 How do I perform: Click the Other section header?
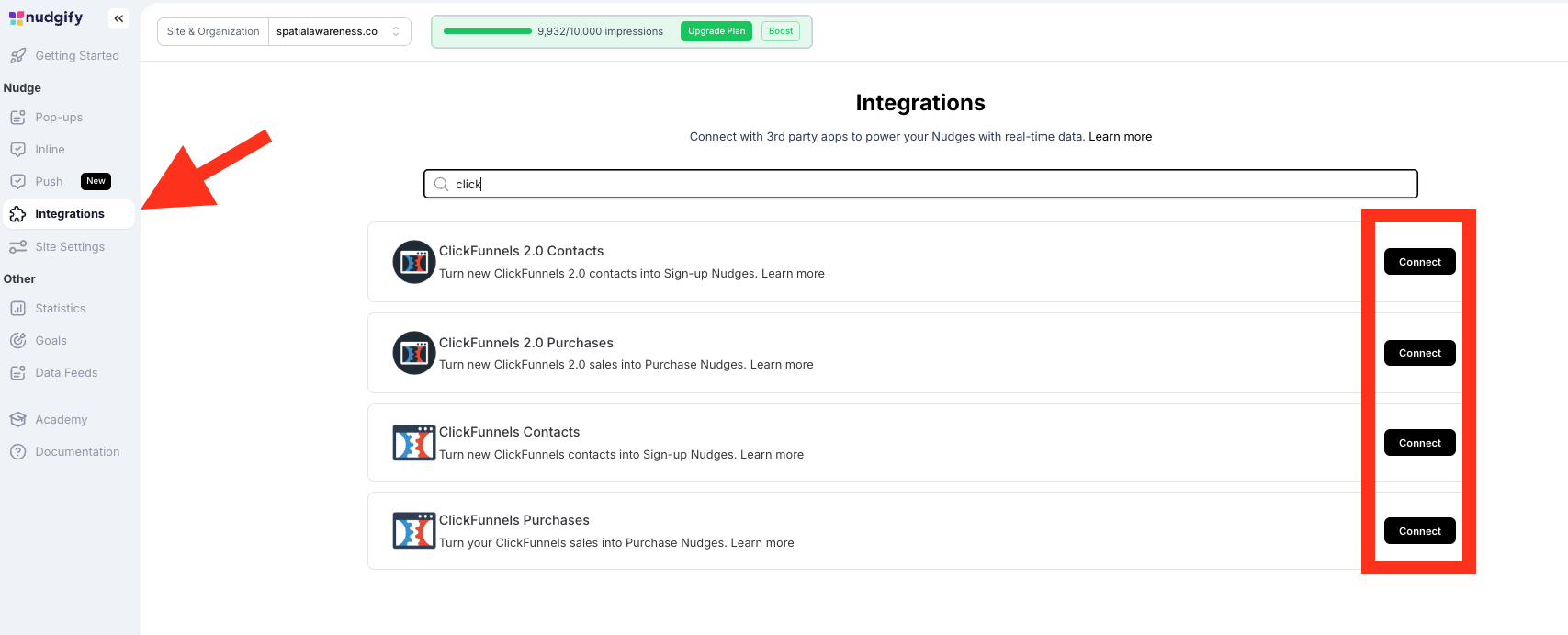click(x=19, y=279)
